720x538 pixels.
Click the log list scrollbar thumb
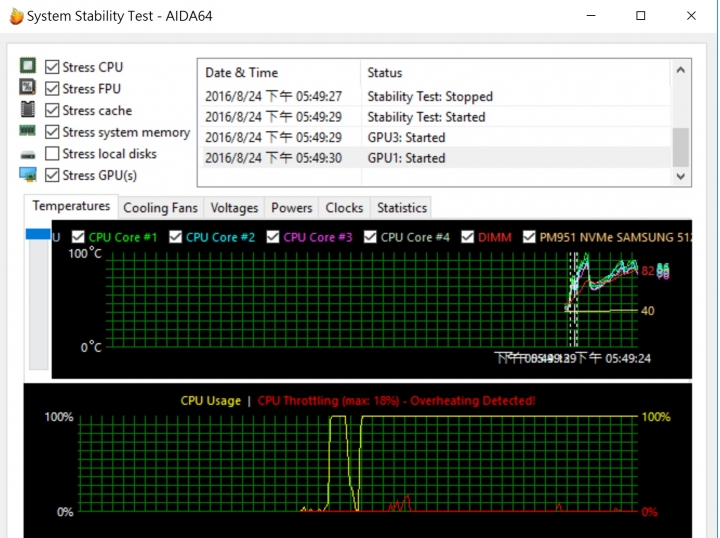coord(681,147)
